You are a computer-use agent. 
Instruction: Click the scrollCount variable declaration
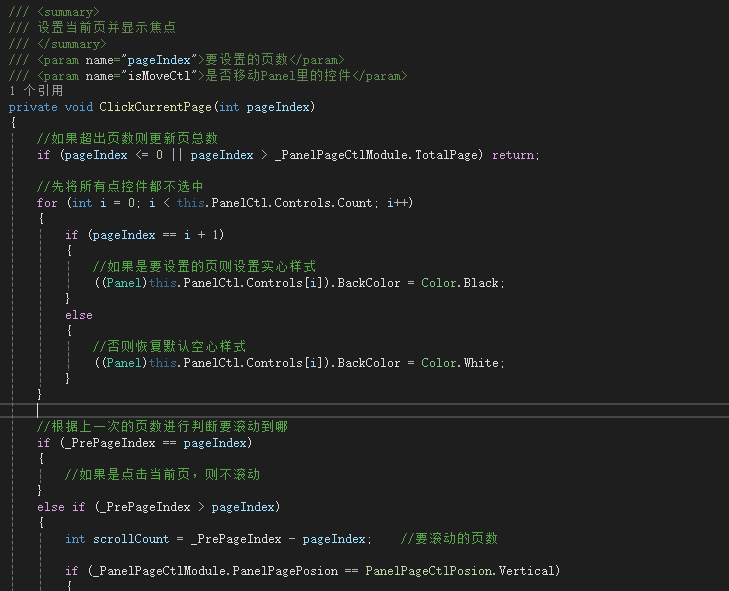(131, 539)
